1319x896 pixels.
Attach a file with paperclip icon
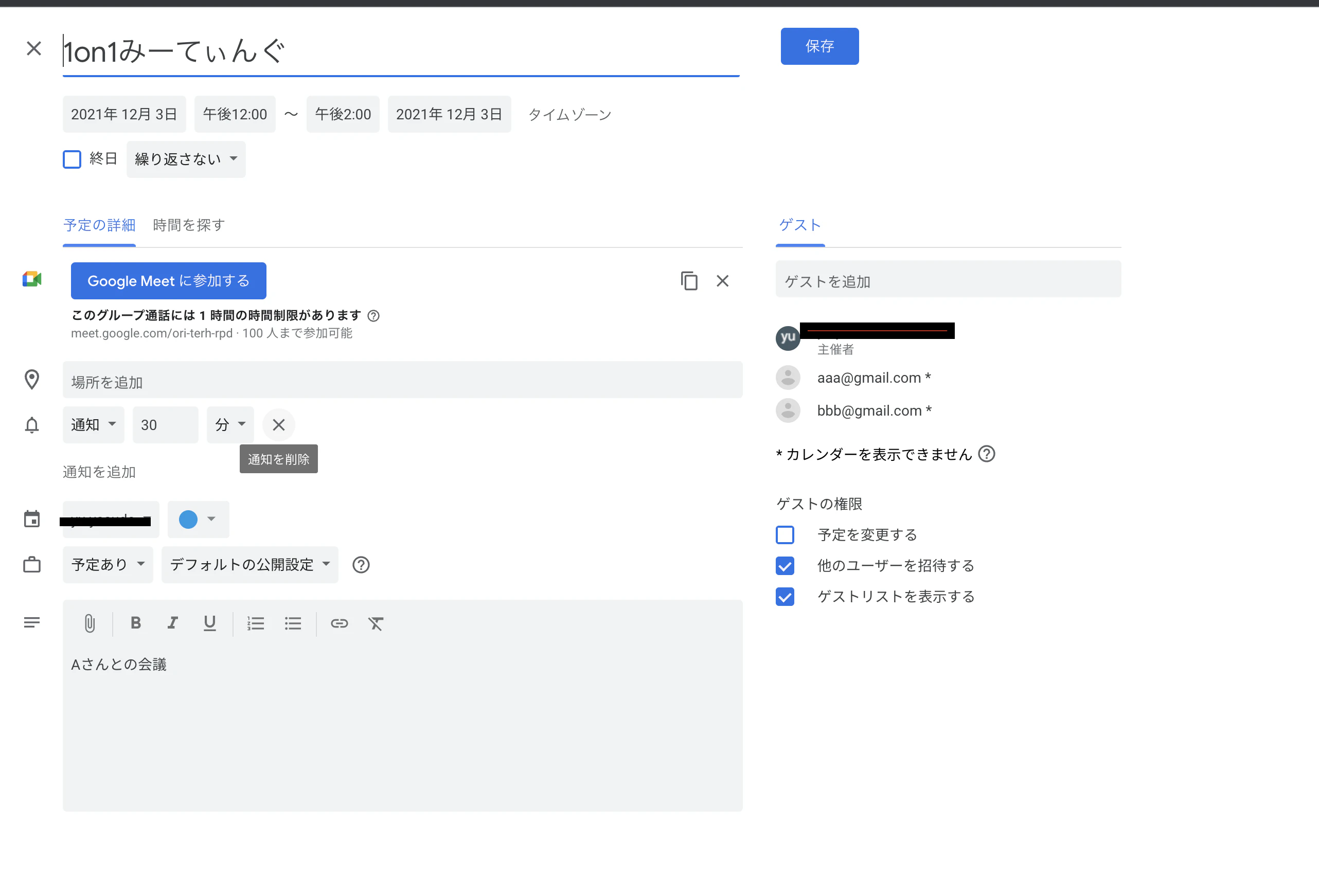(x=90, y=623)
